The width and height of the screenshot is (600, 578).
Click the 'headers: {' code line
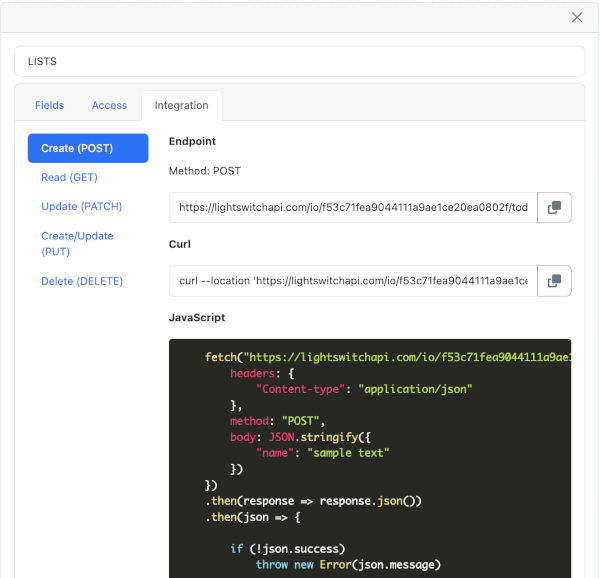[x=262, y=373]
